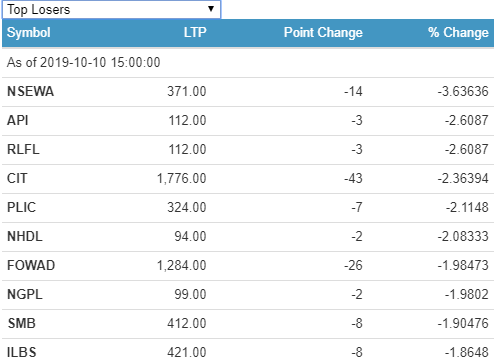Open the NGPL symbol link
The image size is (497, 364).
25,294
